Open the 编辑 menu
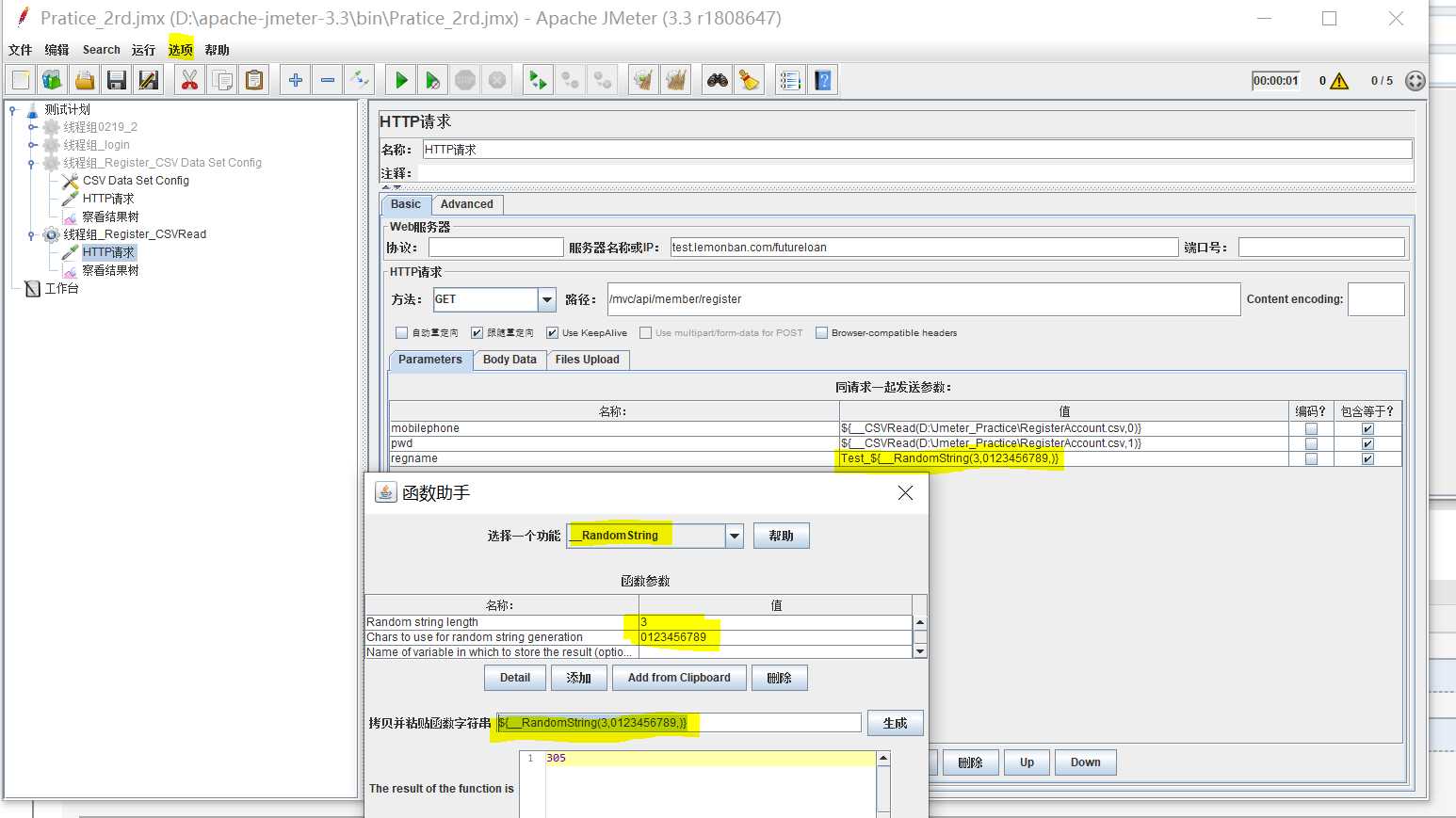The image size is (1456, 818). click(57, 50)
